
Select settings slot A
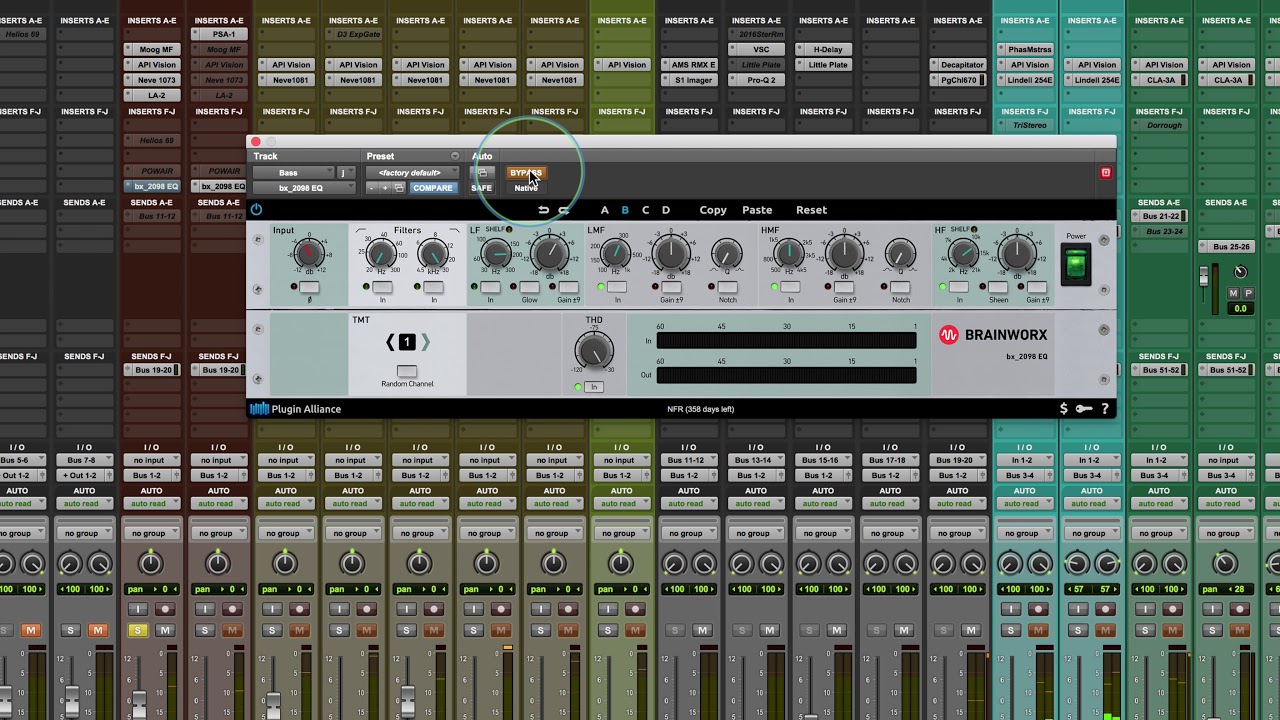(604, 210)
